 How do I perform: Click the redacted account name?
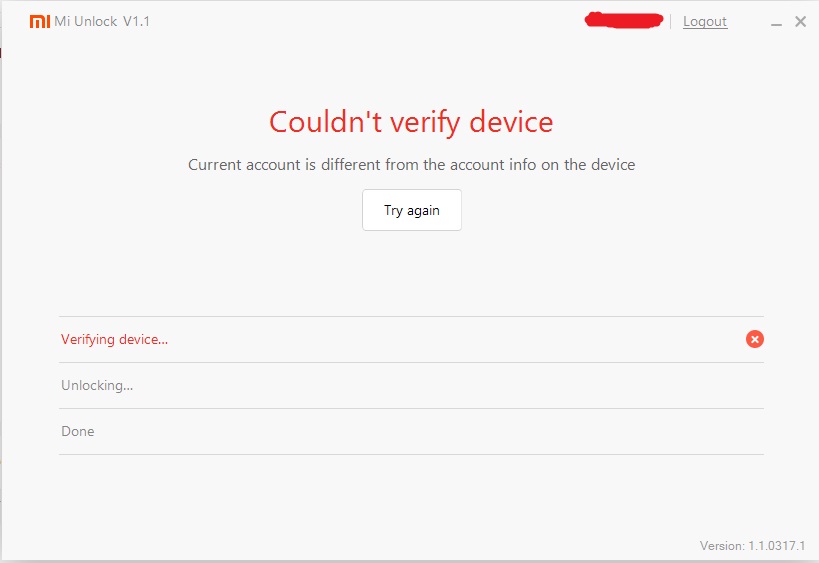(x=624, y=20)
